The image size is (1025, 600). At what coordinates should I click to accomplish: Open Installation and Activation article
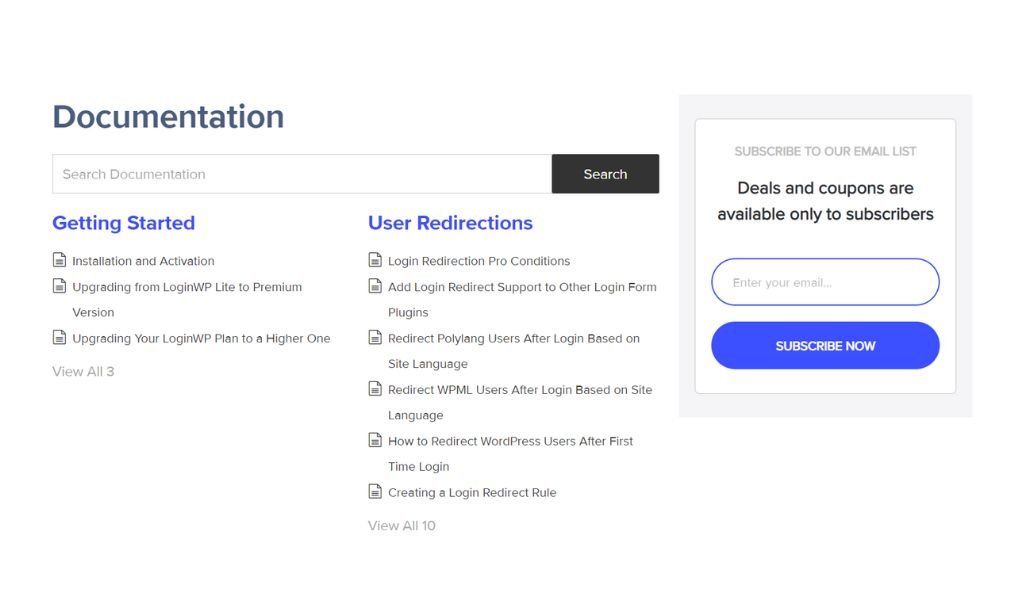(143, 261)
